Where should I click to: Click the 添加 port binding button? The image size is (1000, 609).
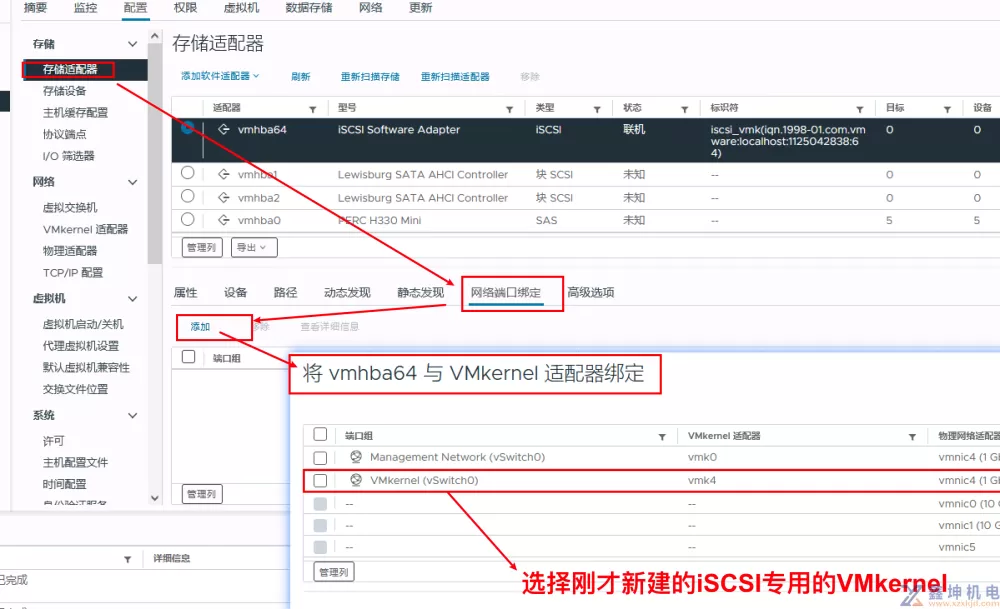(x=200, y=327)
